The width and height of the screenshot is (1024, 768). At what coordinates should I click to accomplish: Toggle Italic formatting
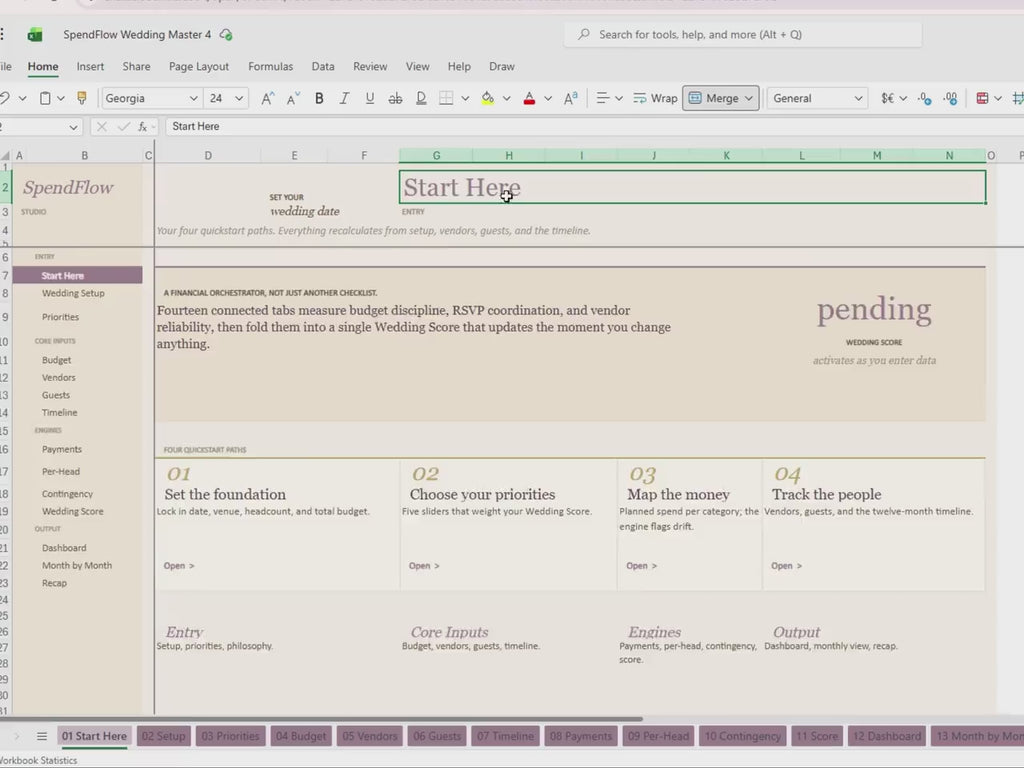pos(344,98)
